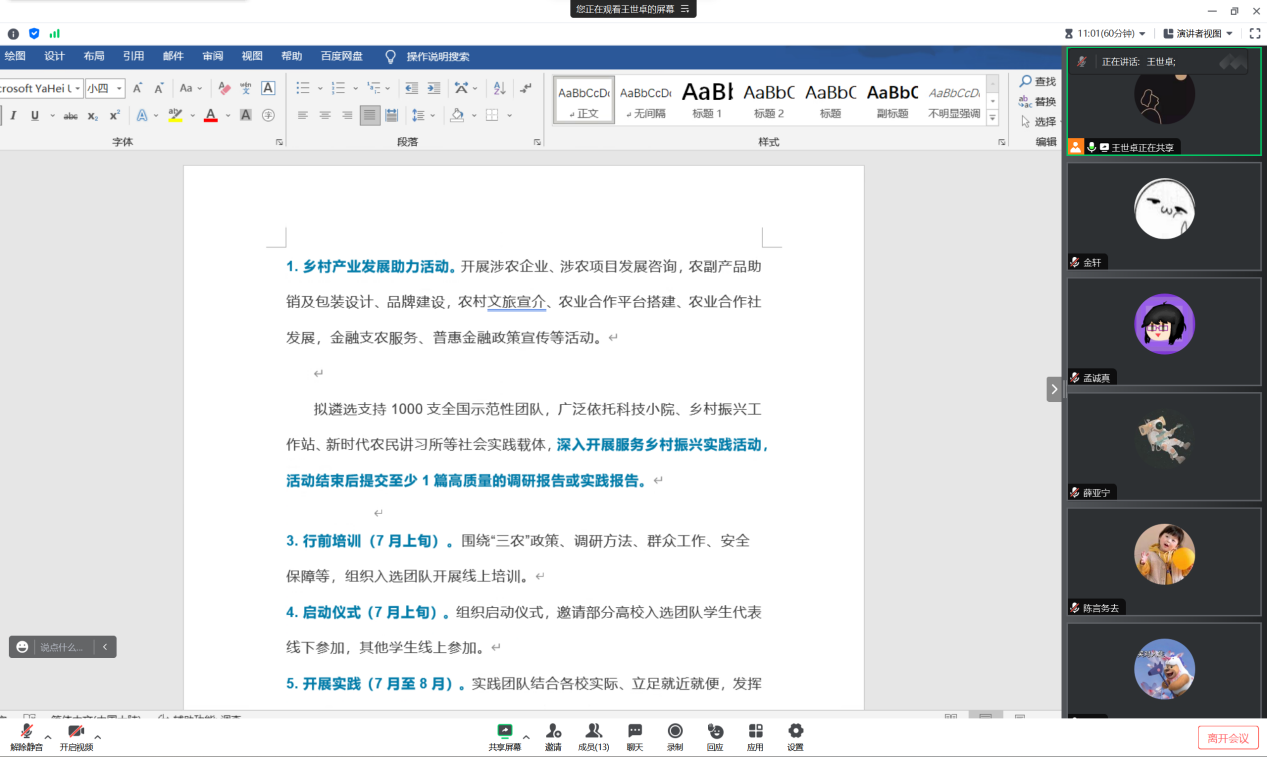The width and height of the screenshot is (1267, 757).
Task: Open the Chat panel icon
Action: tap(635, 732)
